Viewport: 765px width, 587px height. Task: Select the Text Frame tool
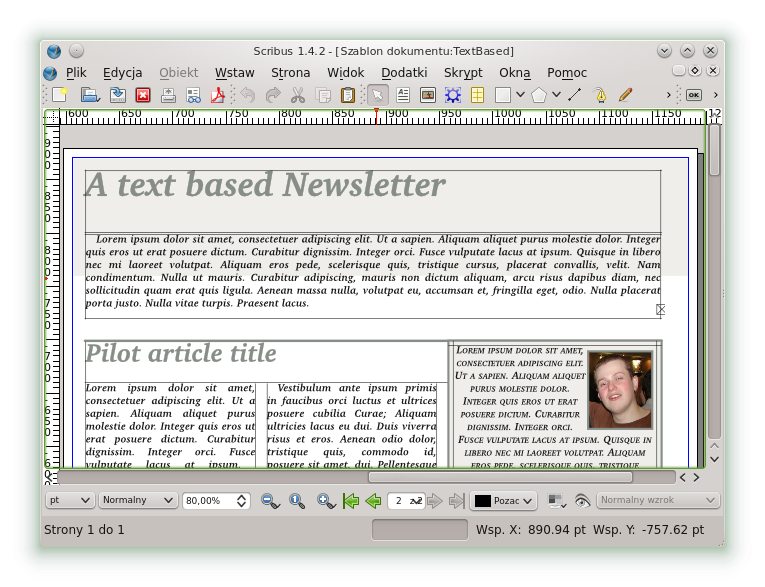click(403, 95)
